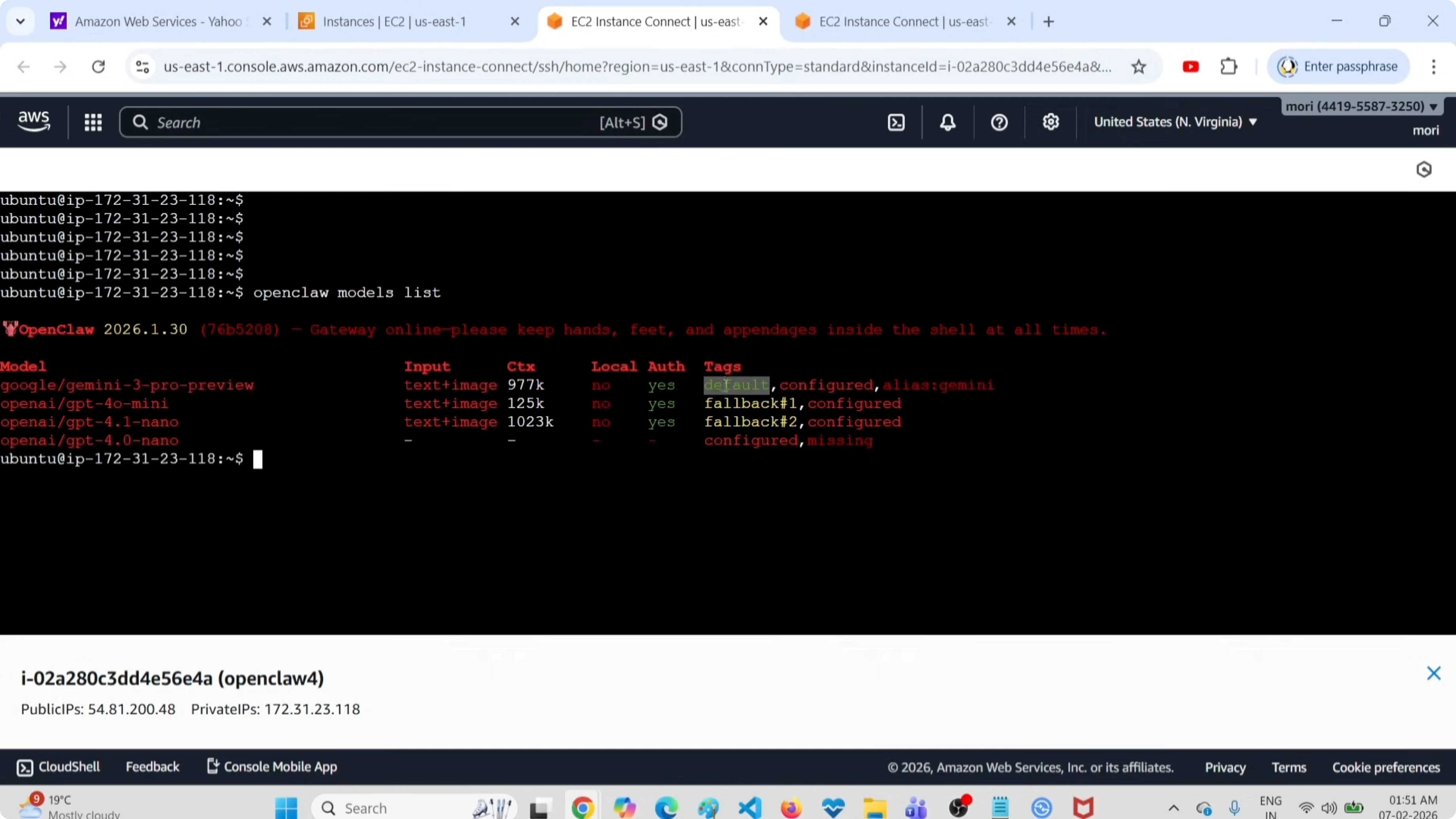The image size is (1456, 819).
Task: Open the notifications bell
Action: pyautogui.click(x=948, y=122)
